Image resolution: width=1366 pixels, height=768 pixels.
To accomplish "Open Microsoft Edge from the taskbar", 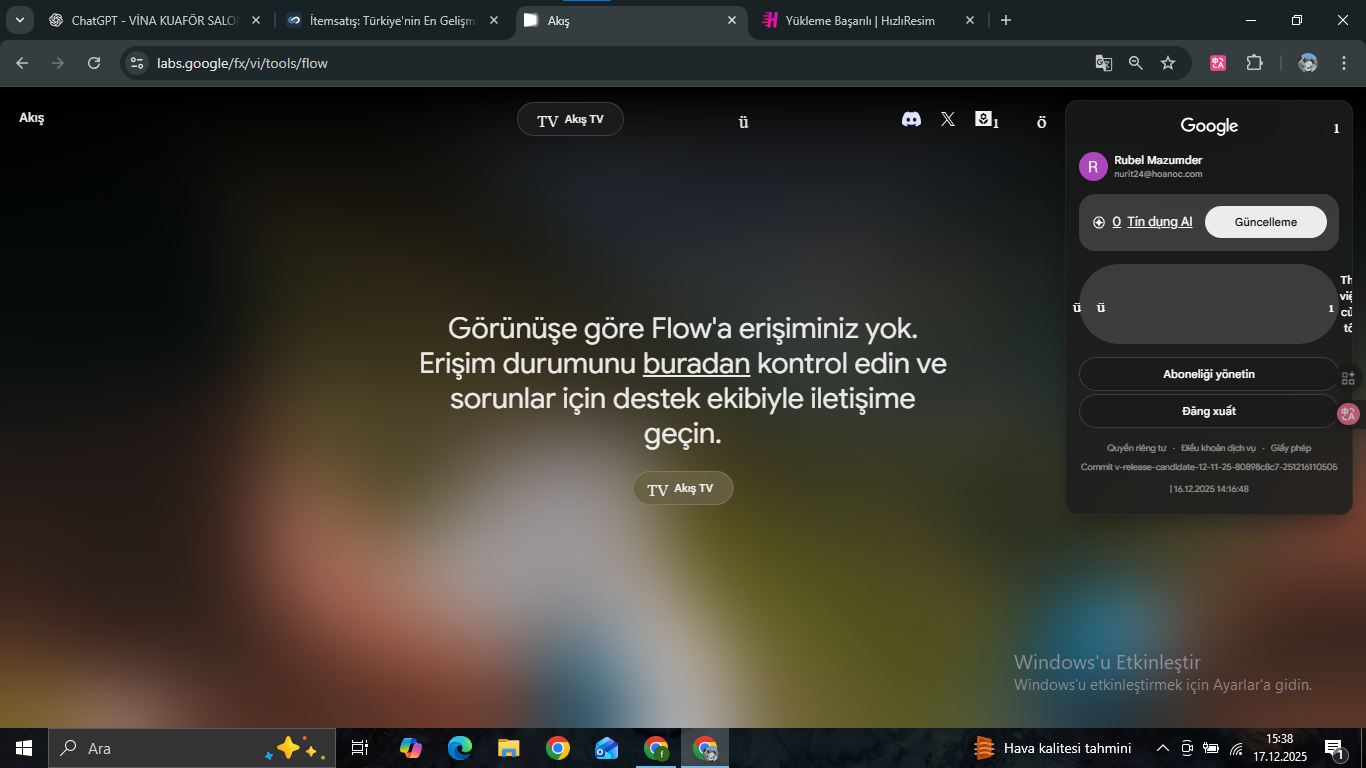I will pos(459,748).
